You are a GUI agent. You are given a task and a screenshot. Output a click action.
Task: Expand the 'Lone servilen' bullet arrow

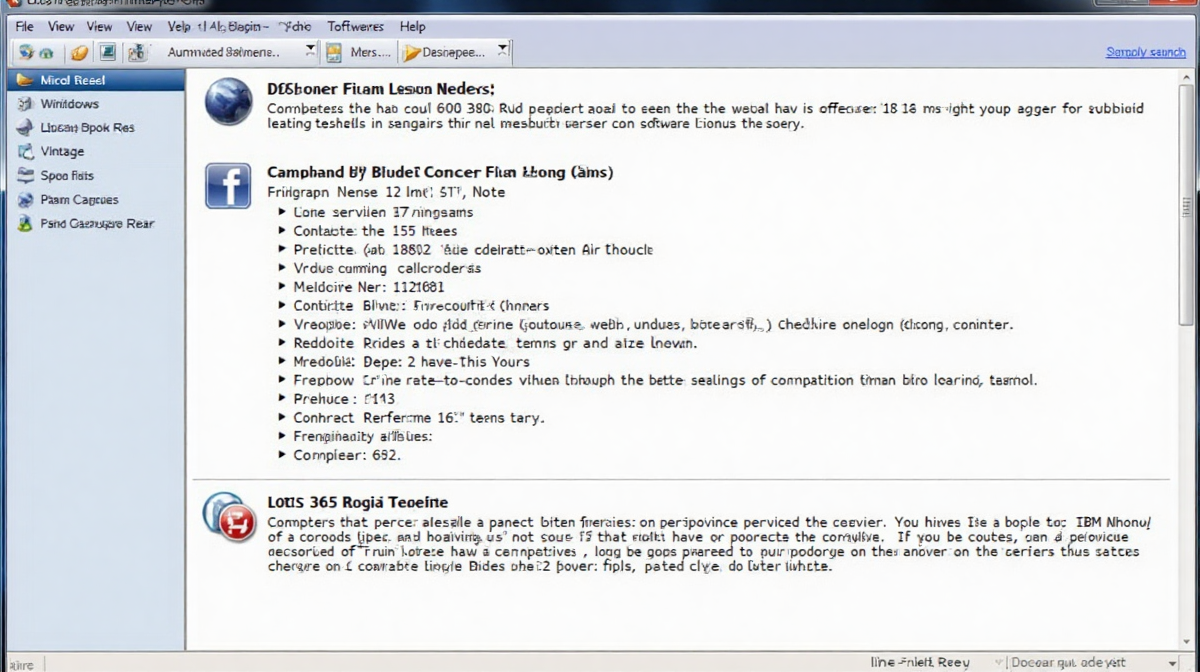click(x=282, y=212)
